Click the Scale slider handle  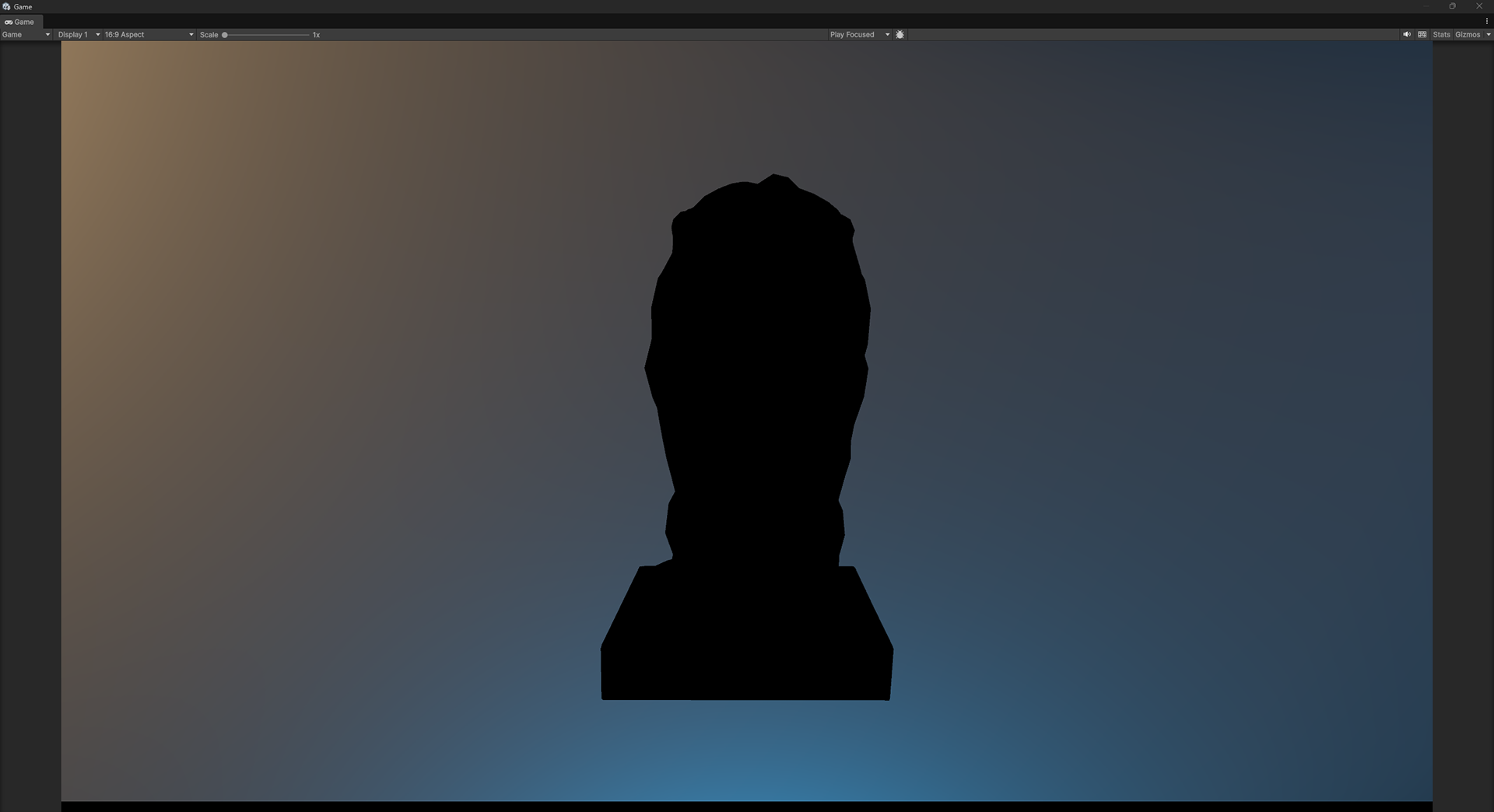coord(225,35)
